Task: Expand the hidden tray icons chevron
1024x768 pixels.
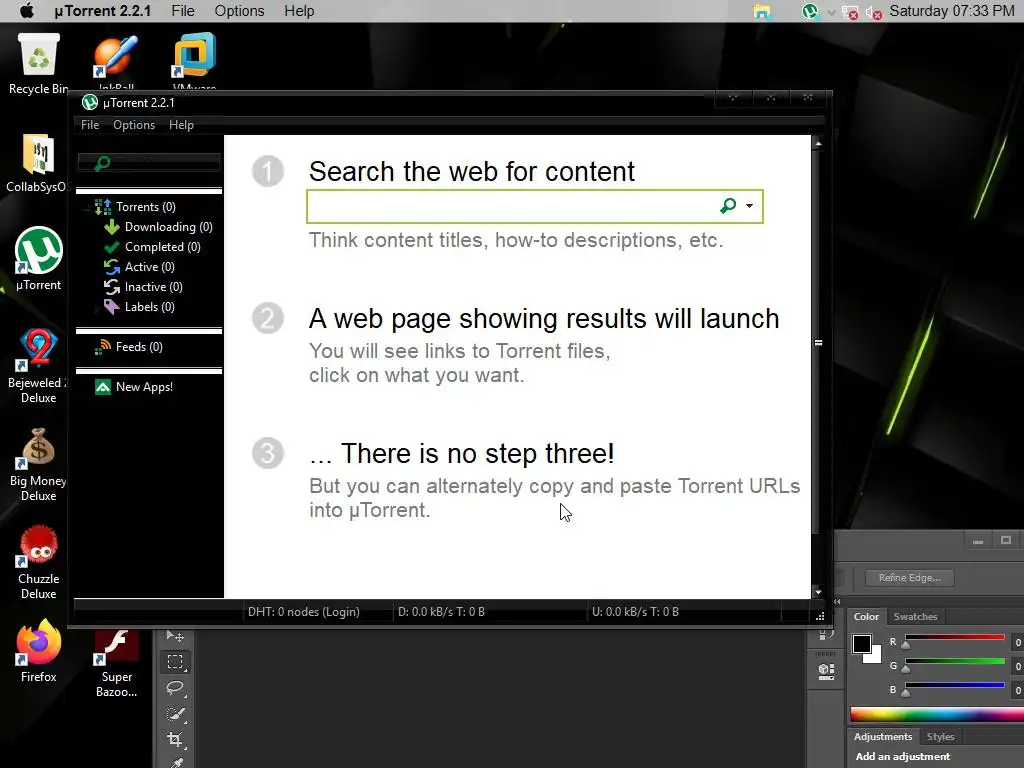Action: point(831,12)
